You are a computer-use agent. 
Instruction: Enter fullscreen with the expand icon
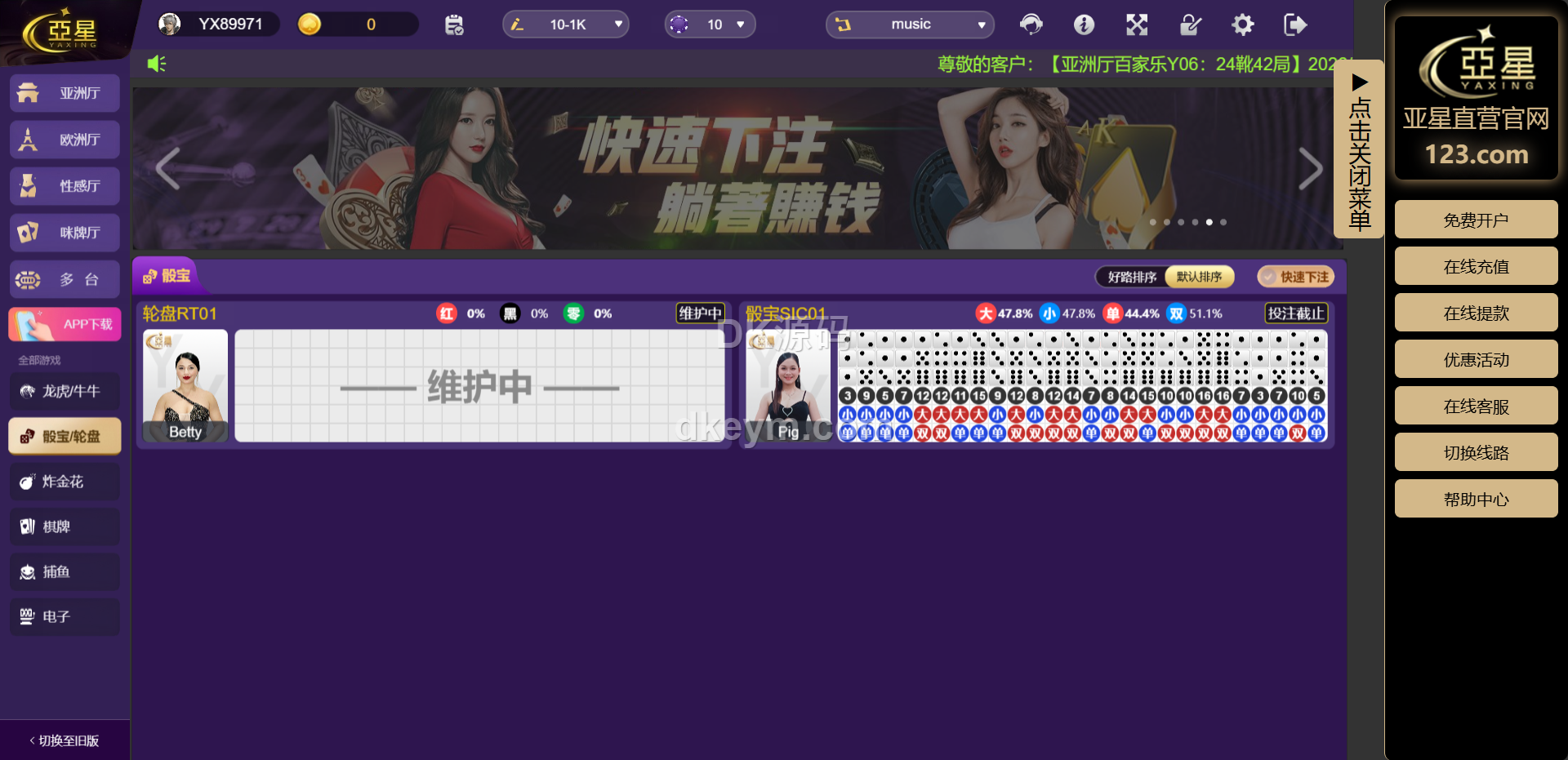pos(1137,25)
